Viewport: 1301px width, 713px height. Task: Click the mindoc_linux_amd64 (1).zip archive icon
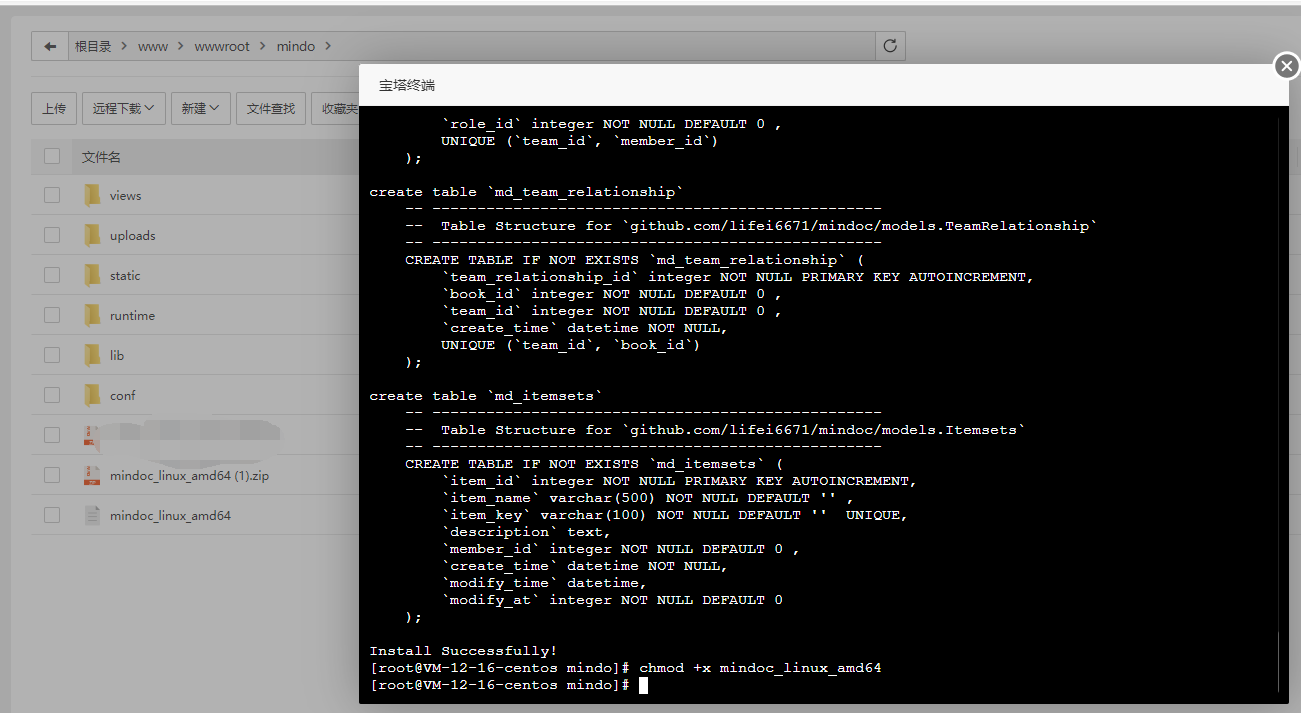[92, 476]
